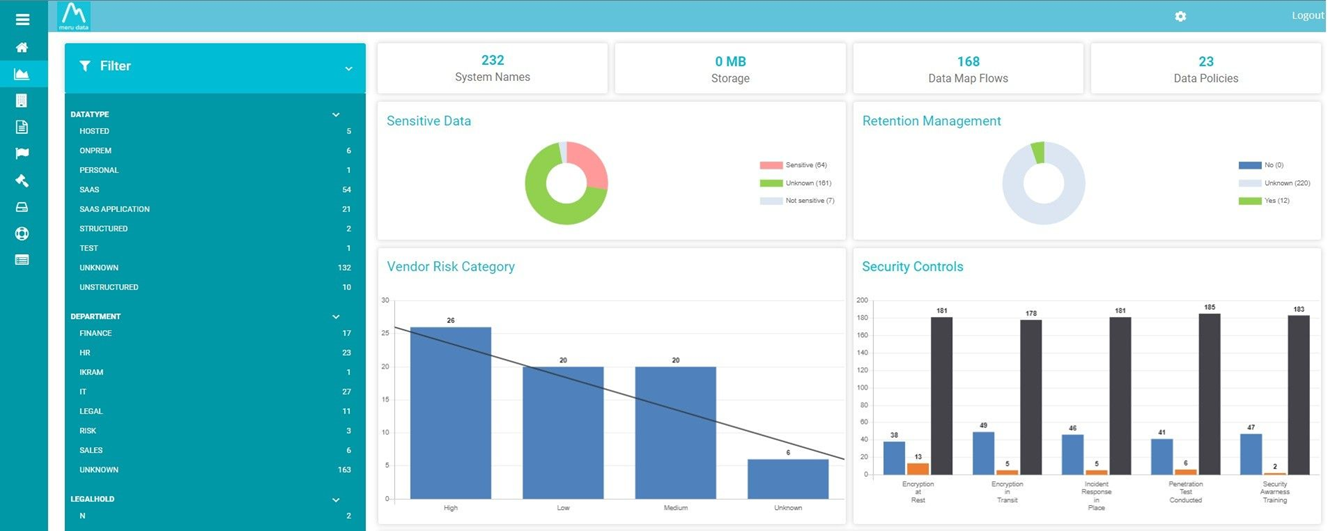Toggle the Unknown (220) retention legend entry
This screenshot has width=1328, height=531.
(1275, 183)
